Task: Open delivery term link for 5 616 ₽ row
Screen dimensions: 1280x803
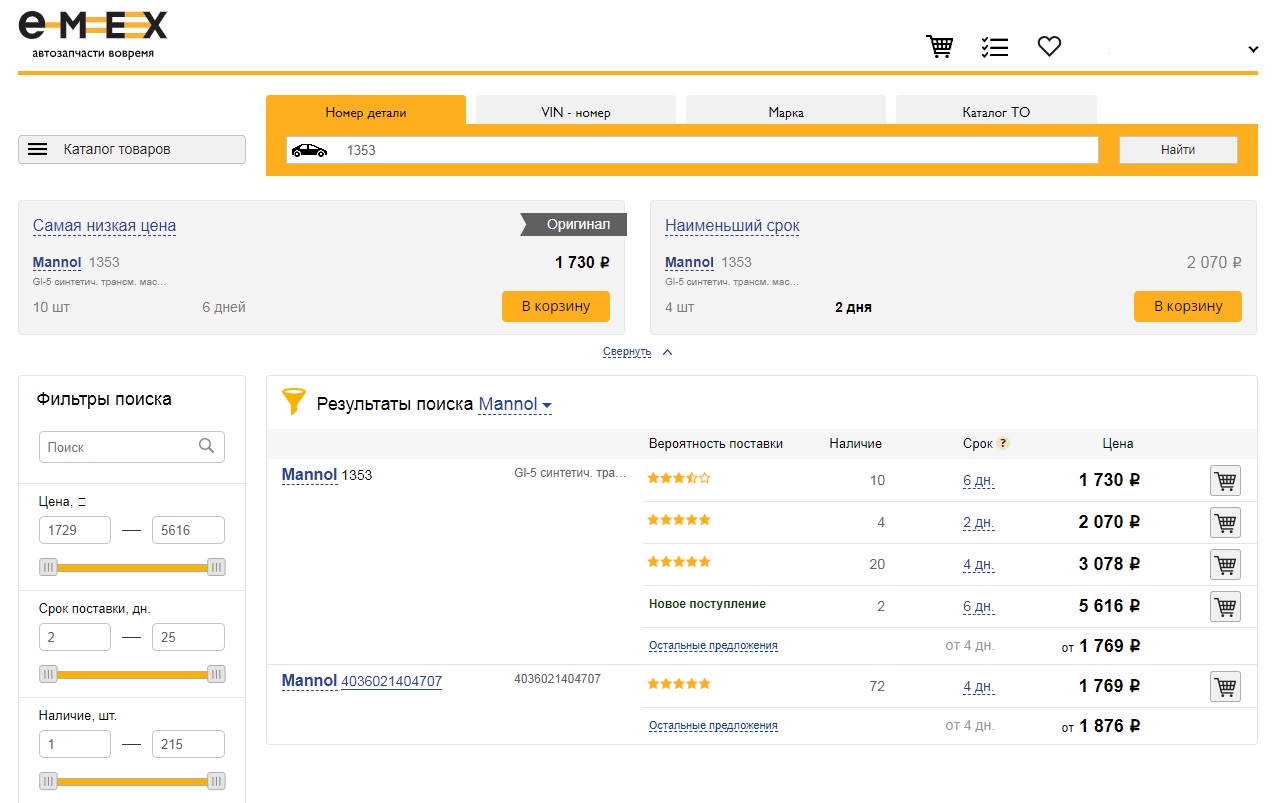Action: [978, 607]
